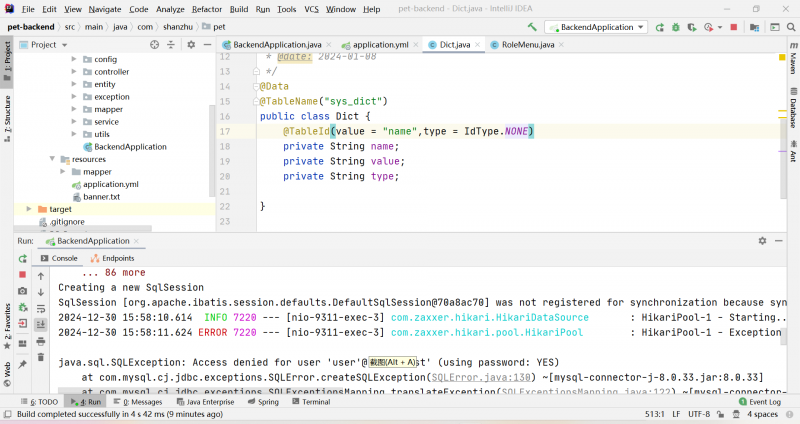Open Search Everywhere magnifier
This screenshot has width=800, height=424.
pyautogui.click(x=791, y=27)
